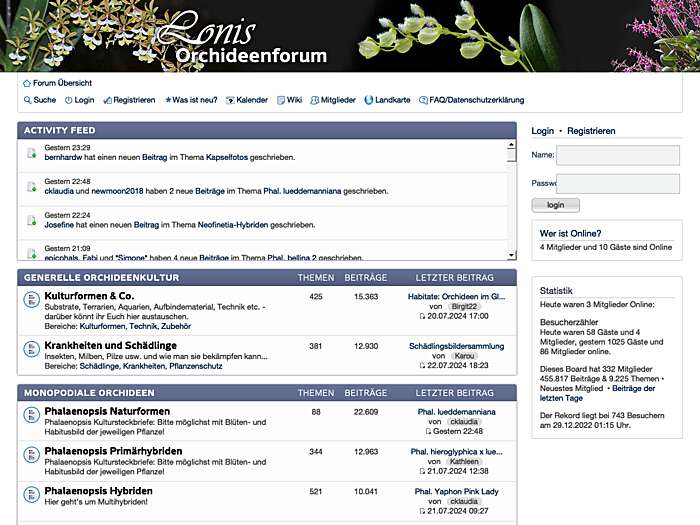Screen dimensions: 700x525
Task: Click feed icon for Phal. lueddemanniana entry
Action: tap(32, 187)
